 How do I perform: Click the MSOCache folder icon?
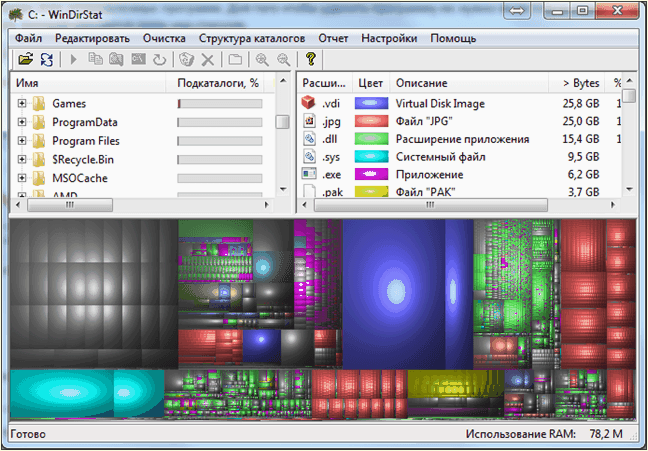(39, 178)
